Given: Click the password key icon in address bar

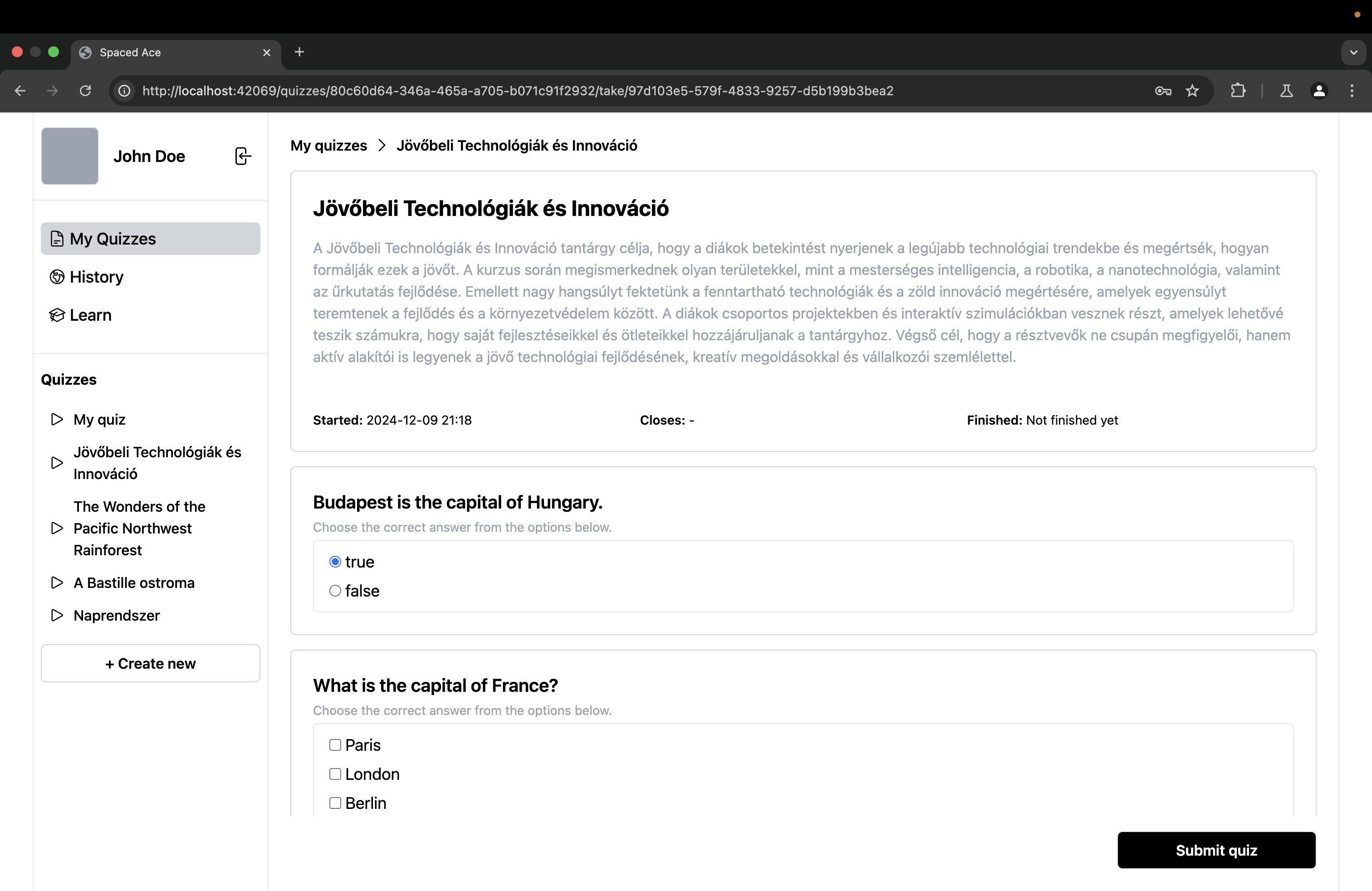Looking at the screenshot, I should coord(1163,90).
